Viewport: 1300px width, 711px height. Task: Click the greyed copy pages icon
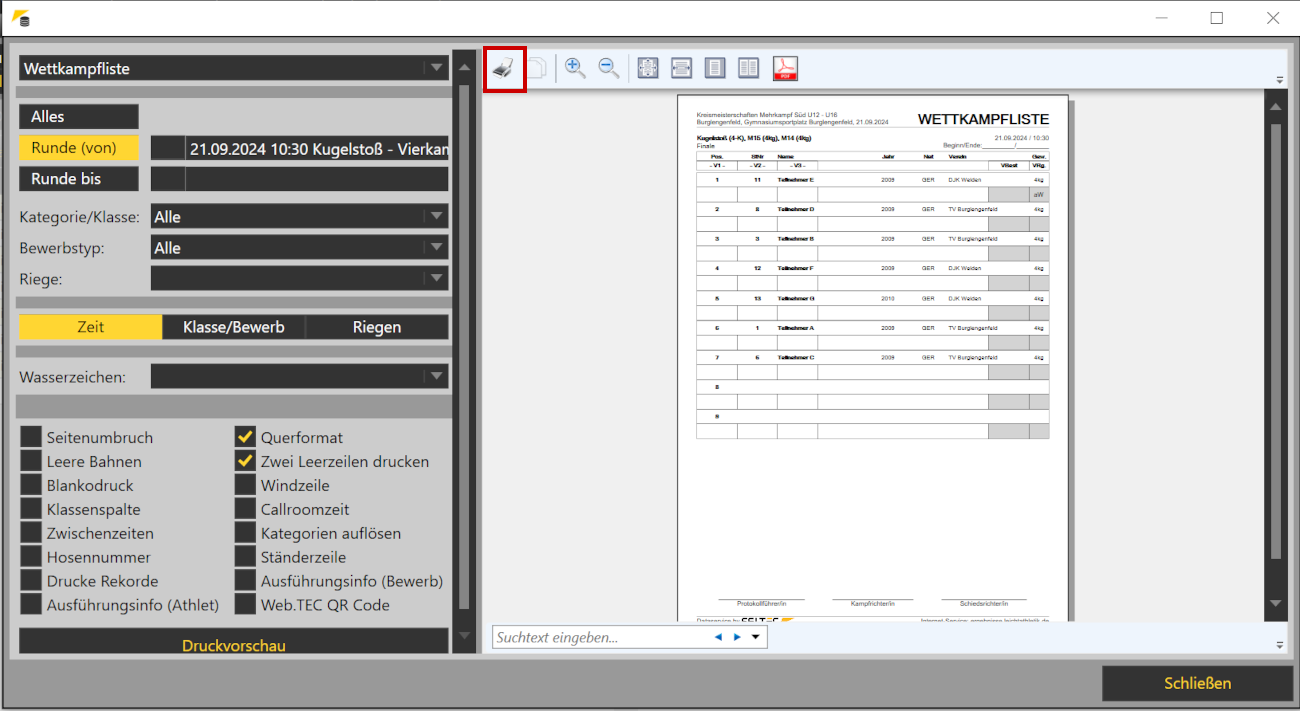click(x=536, y=68)
